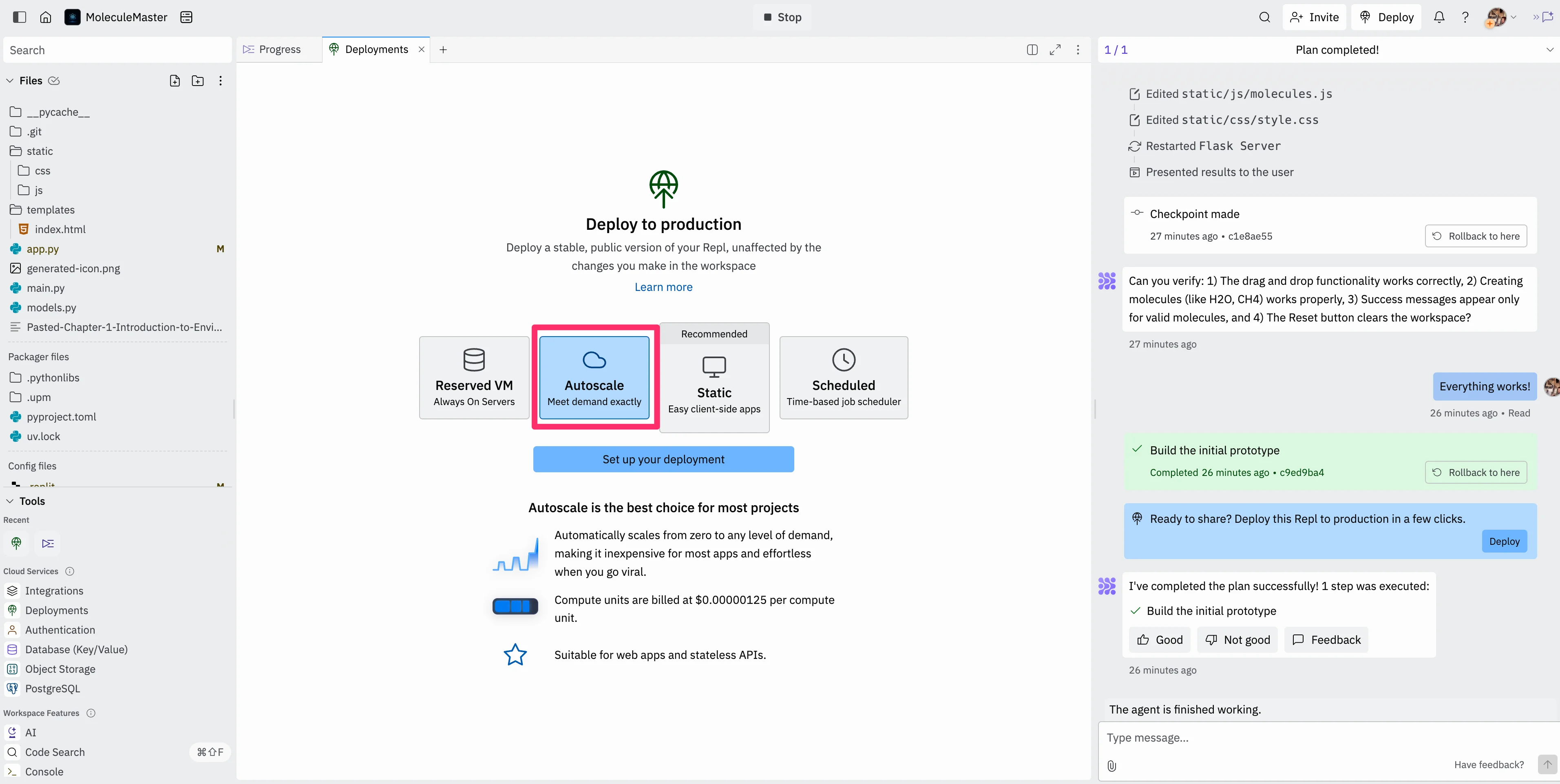
Task: Toggle the left sidebar panel icon
Action: click(20, 17)
